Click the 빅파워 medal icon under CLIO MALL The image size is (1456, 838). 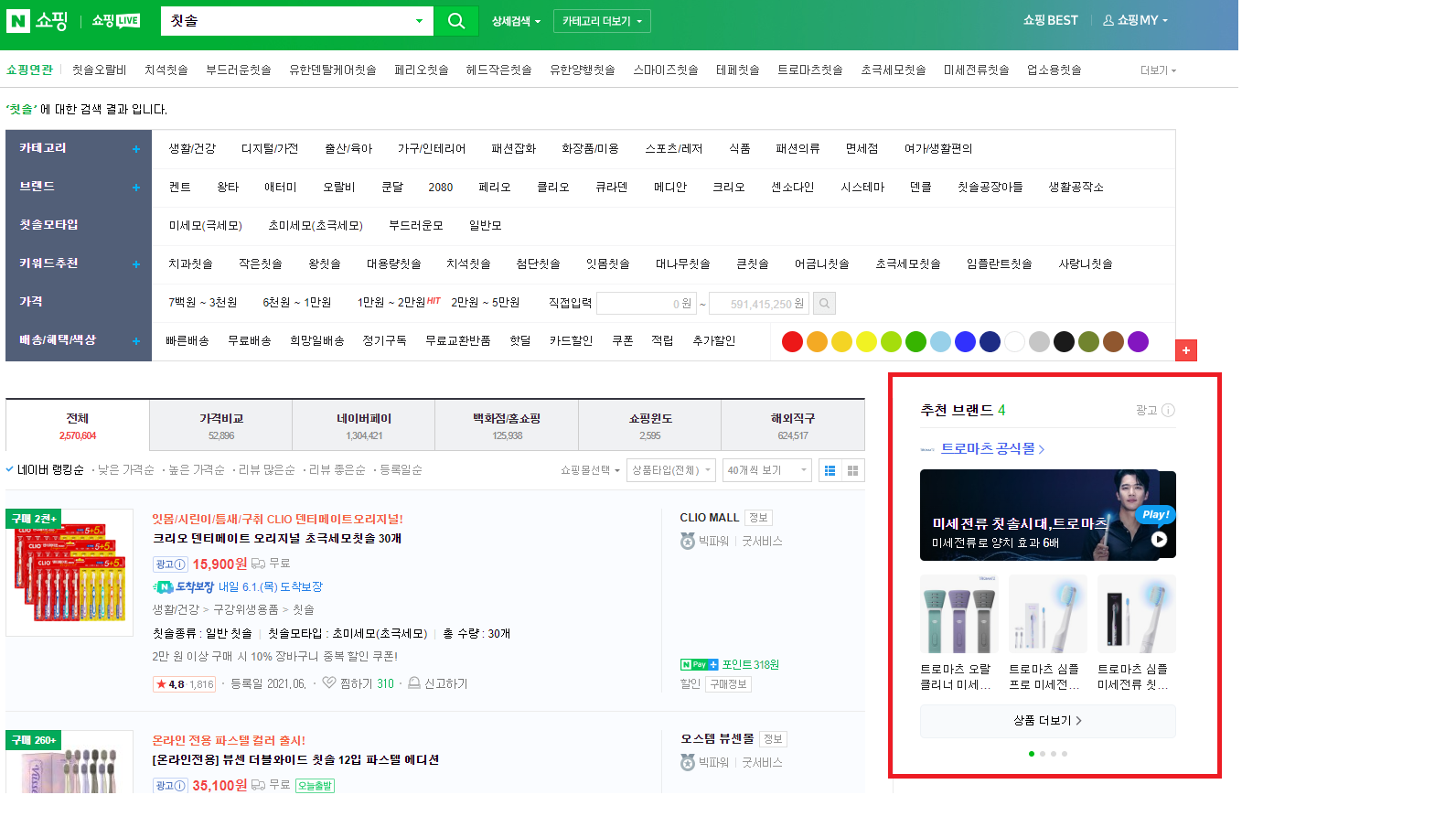688,541
